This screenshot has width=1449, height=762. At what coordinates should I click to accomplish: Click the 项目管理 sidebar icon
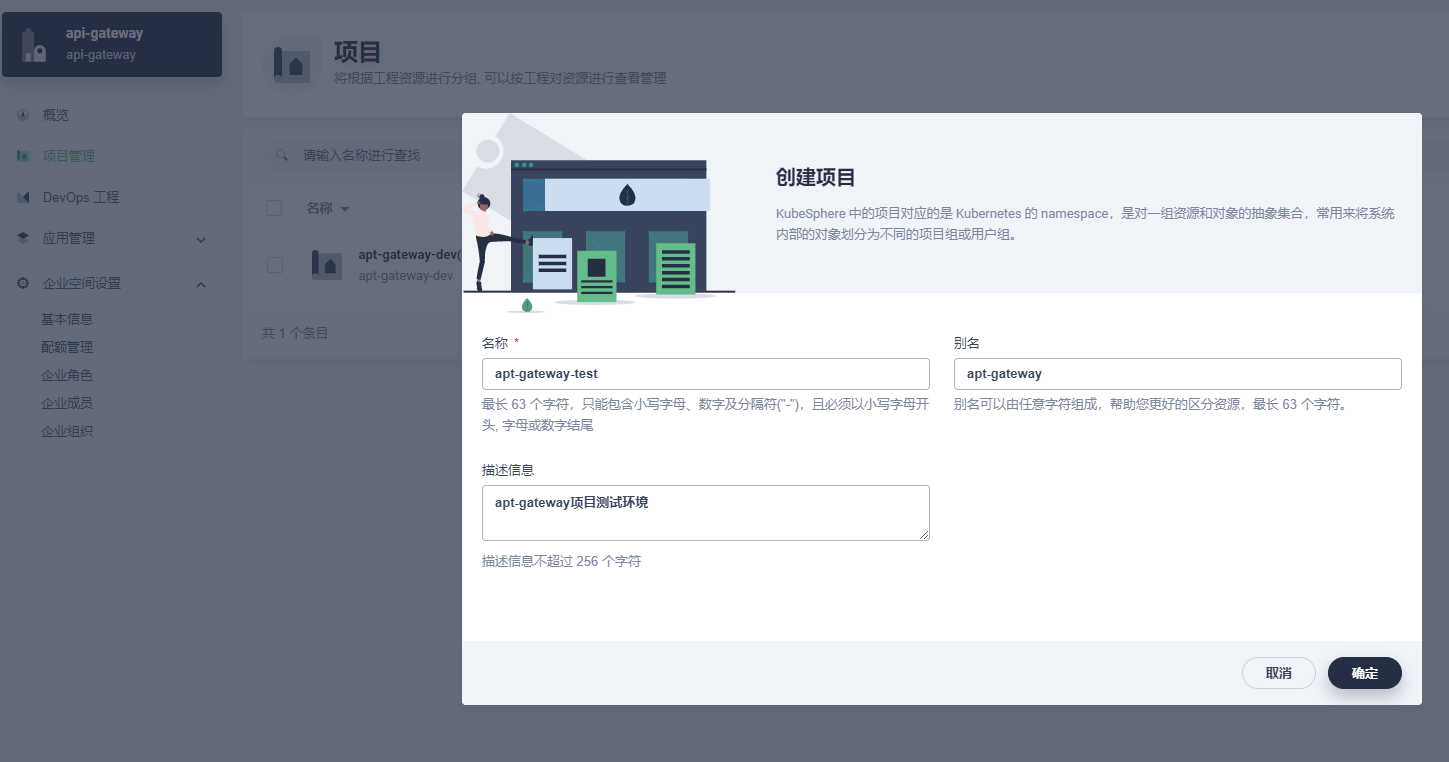click(x=23, y=156)
